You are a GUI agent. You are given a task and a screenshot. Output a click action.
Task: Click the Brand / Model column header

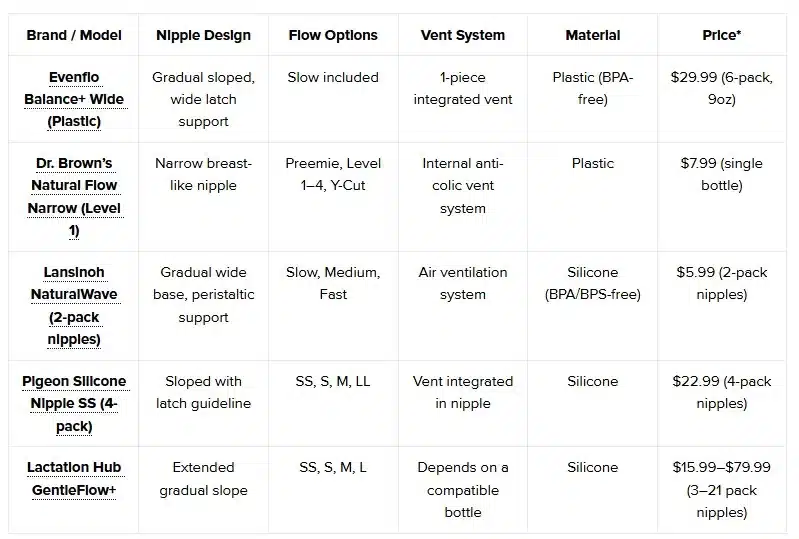coord(74,35)
